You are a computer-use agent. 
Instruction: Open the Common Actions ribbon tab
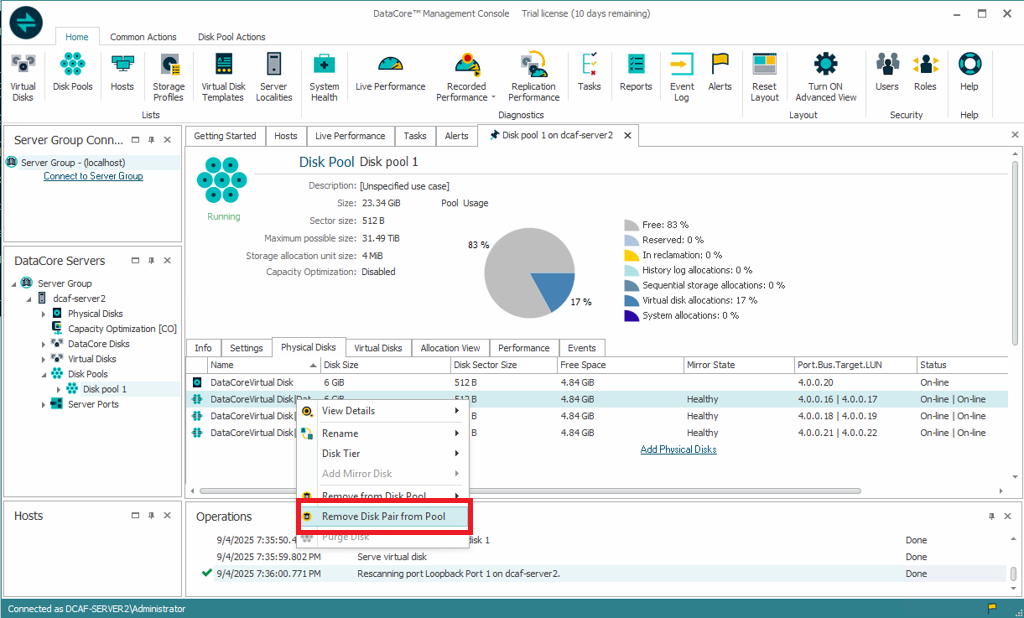143,37
